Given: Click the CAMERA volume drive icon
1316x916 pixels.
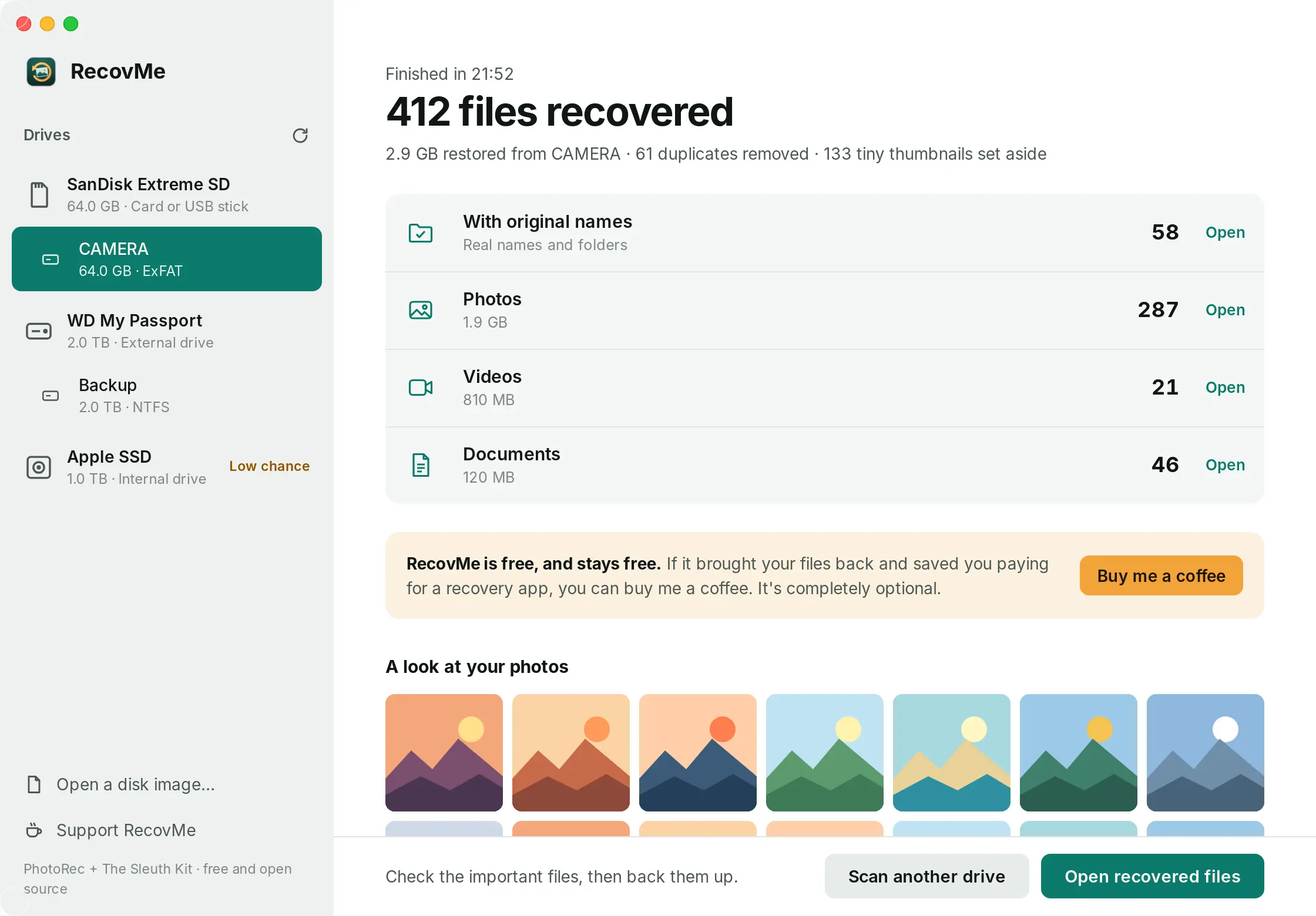Looking at the screenshot, I should coord(51,260).
